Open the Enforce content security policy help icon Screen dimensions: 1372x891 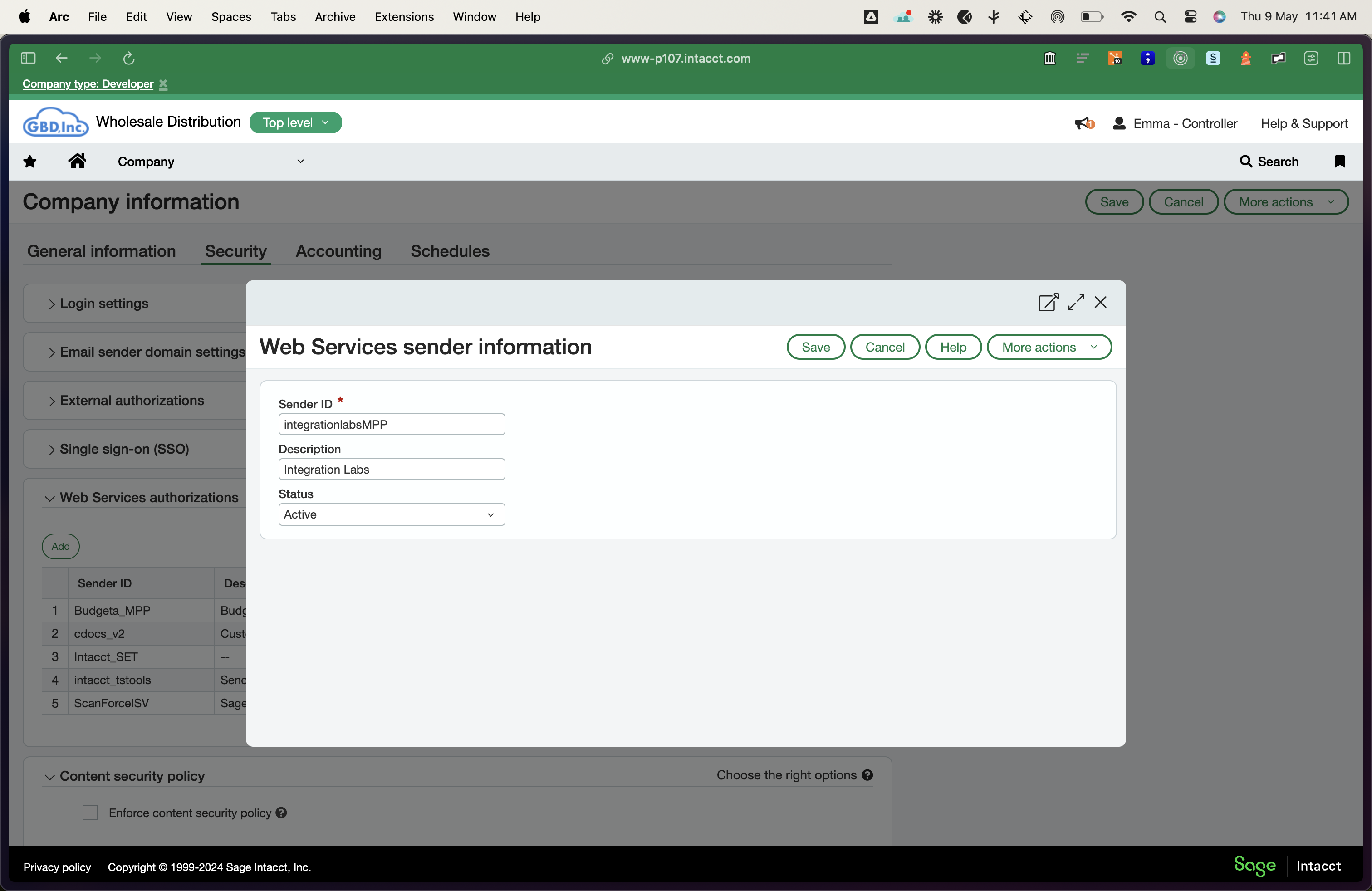pos(281,813)
